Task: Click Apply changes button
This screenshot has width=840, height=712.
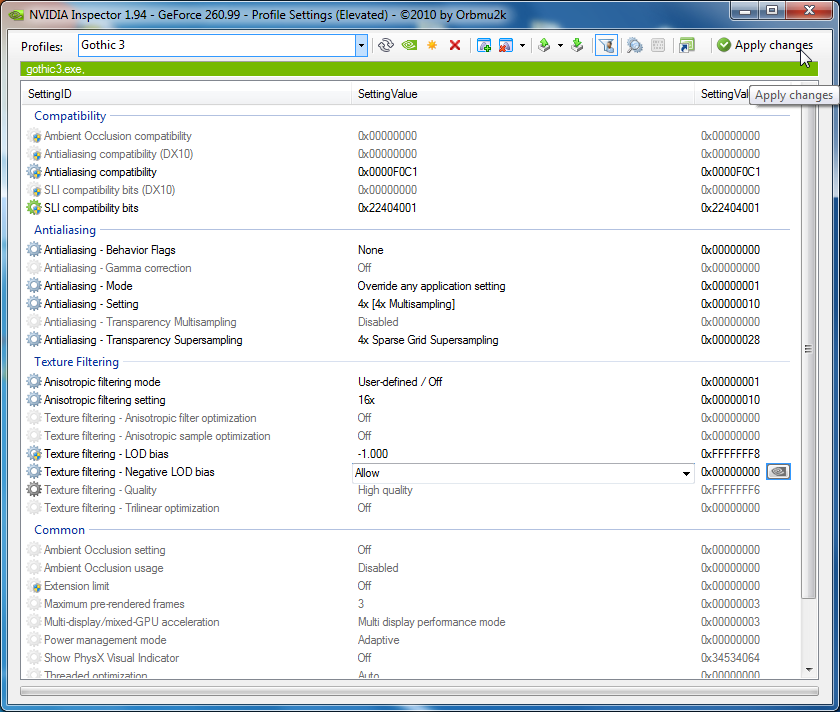Action: [765, 45]
